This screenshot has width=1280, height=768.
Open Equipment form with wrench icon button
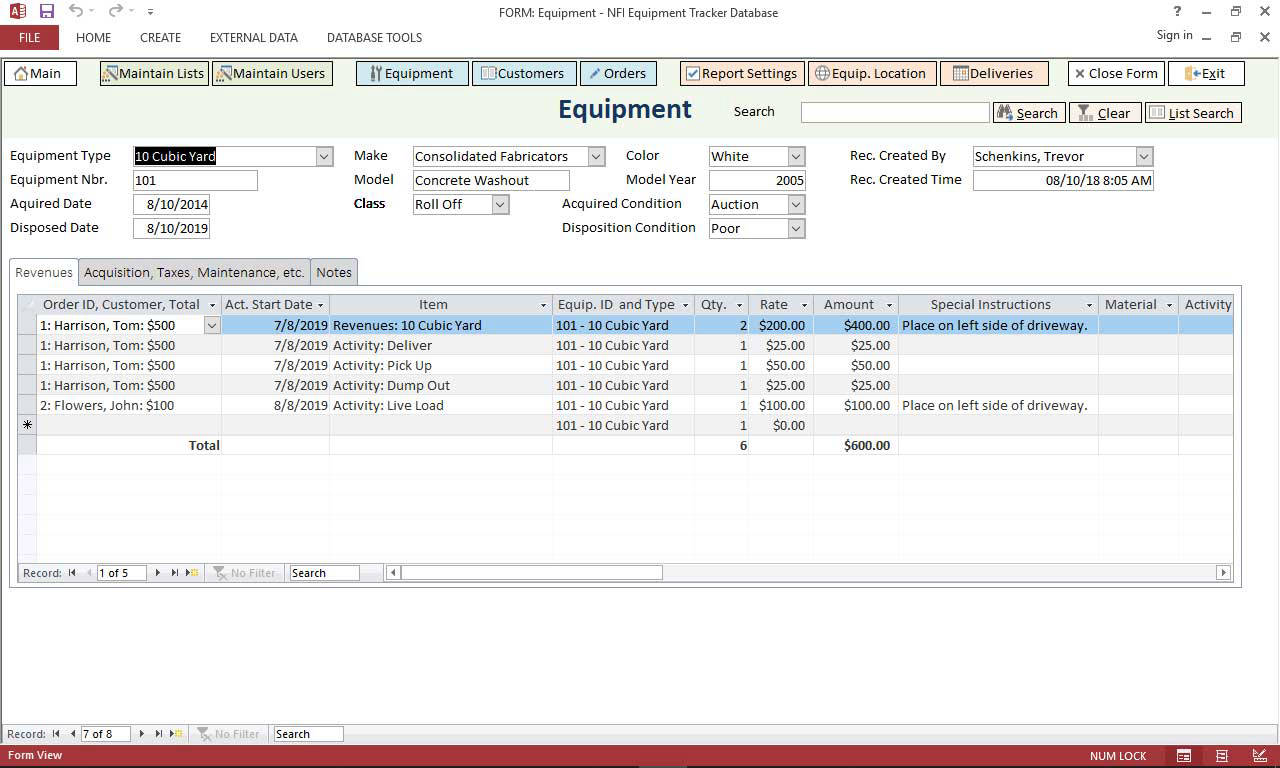411,73
